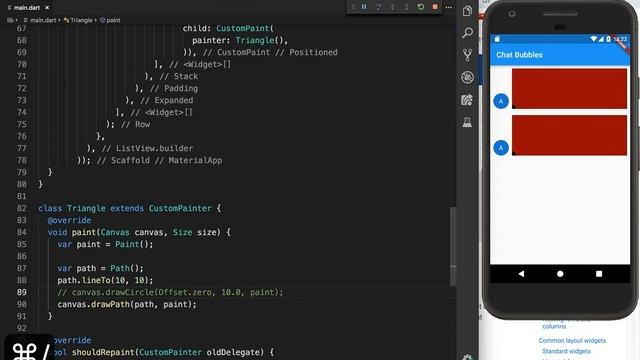Open the Search view in activity bar
The width and height of the screenshot is (640, 360).
coord(467,33)
